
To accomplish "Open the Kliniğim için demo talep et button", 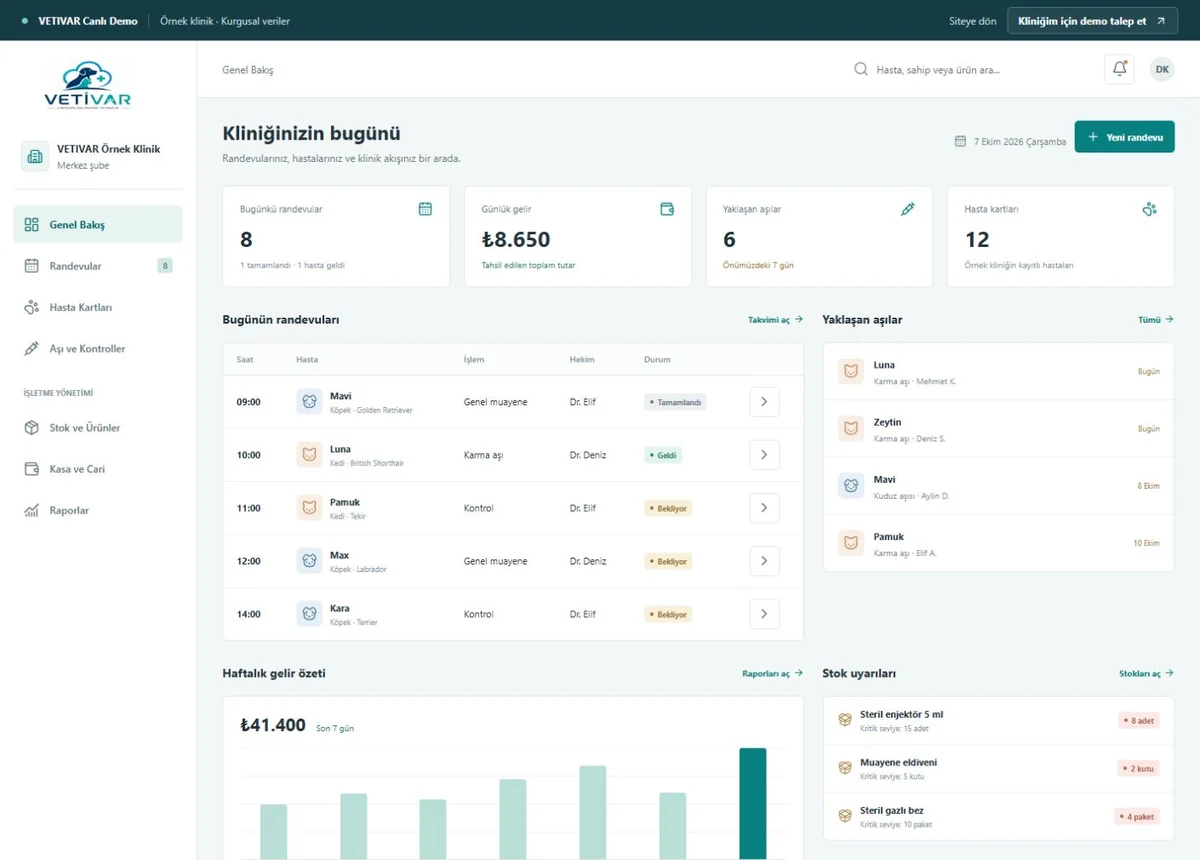I will [x=1092, y=20].
